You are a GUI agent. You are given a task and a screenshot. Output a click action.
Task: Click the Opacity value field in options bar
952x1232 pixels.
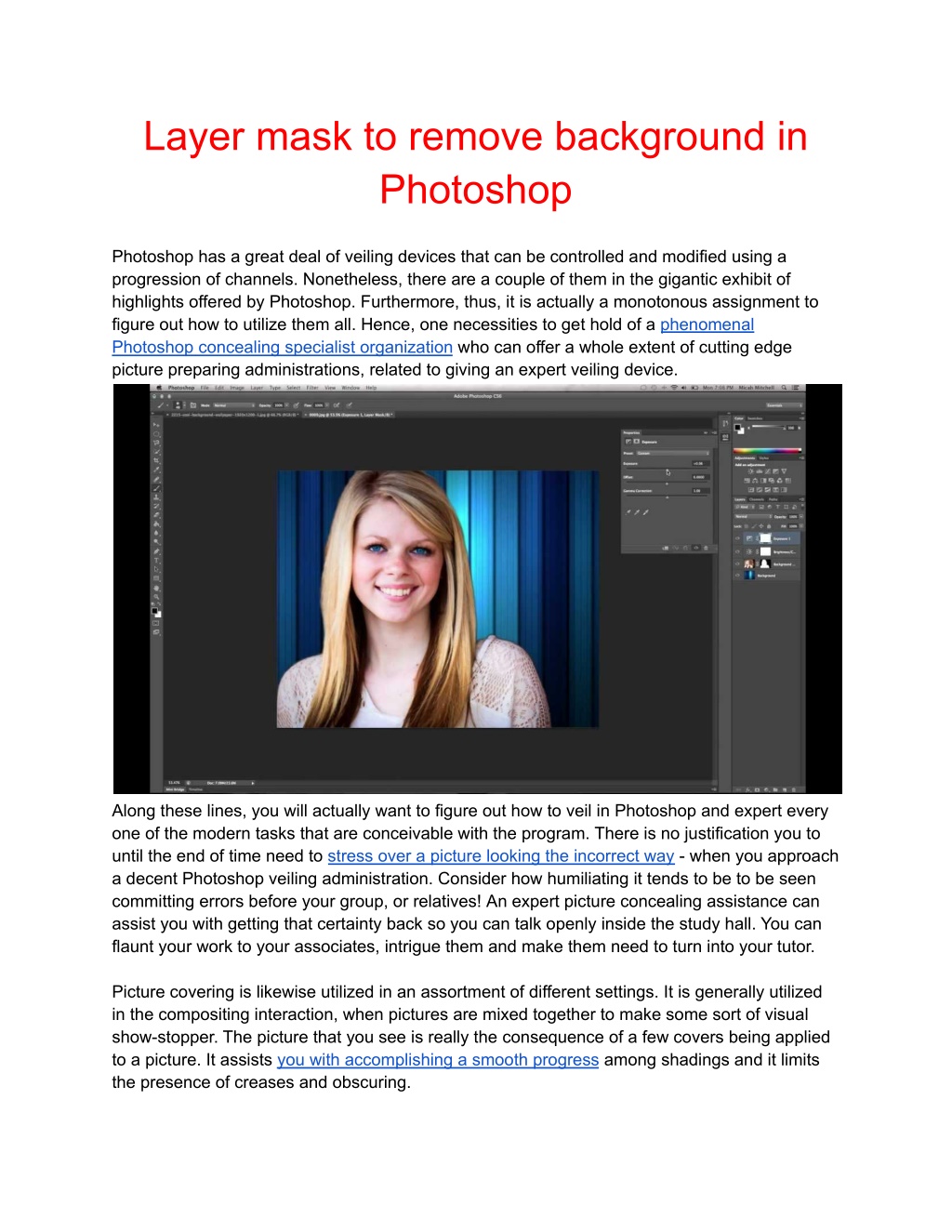tap(279, 405)
